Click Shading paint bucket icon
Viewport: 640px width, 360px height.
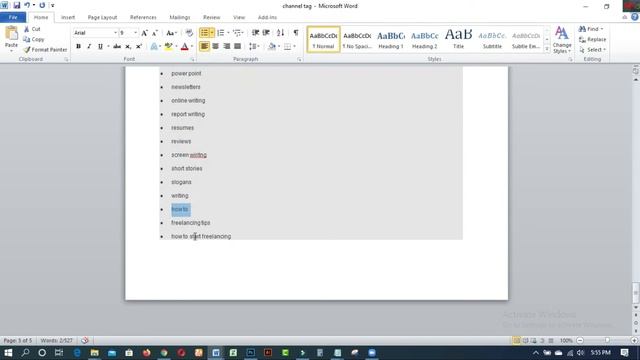[x=272, y=47]
